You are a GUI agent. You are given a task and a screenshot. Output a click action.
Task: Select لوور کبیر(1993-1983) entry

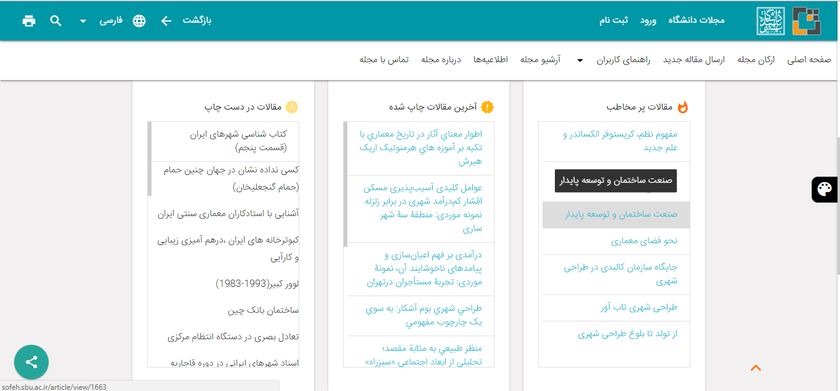point(257,284)
